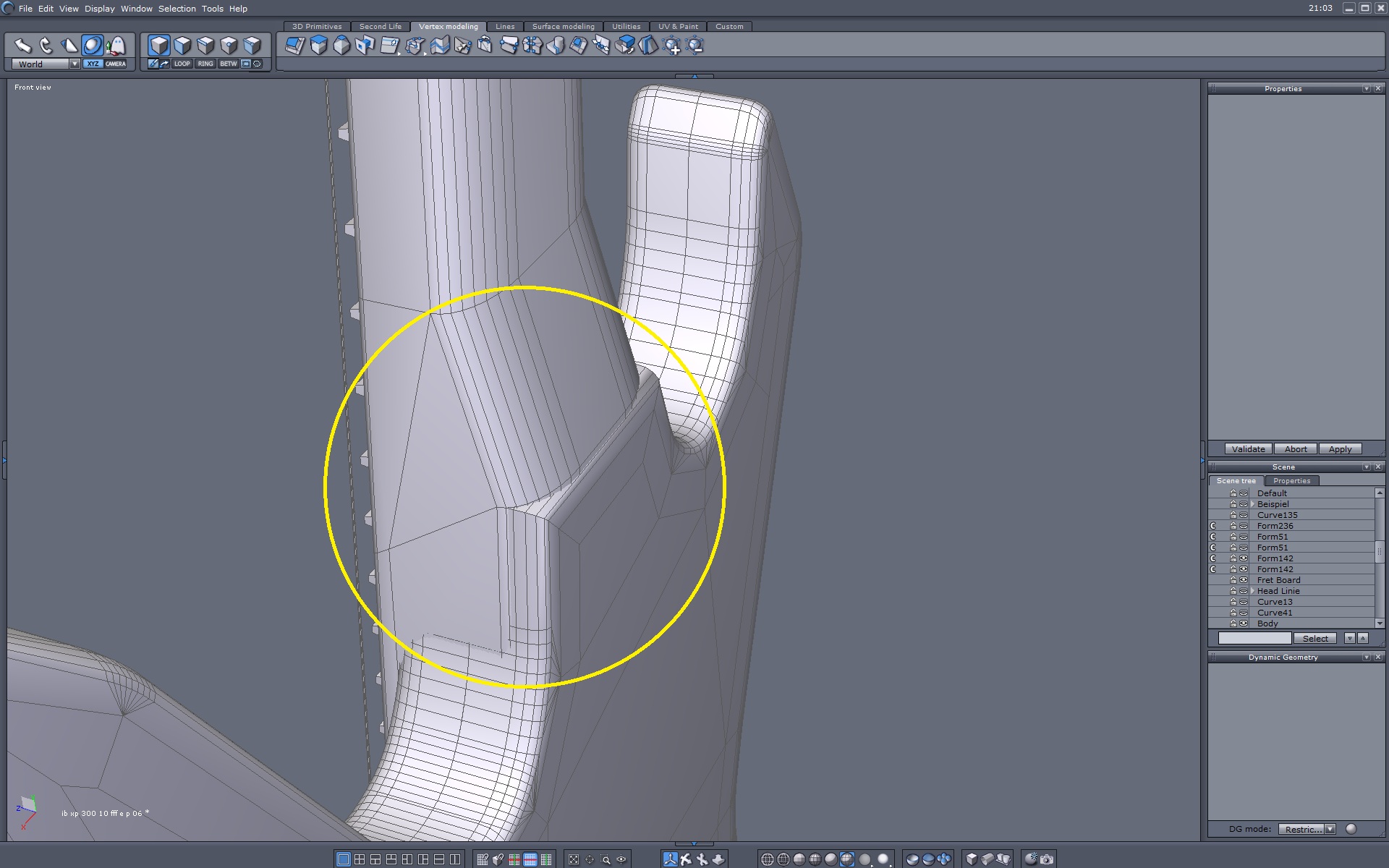Open the Surface modeling tab

563,26
